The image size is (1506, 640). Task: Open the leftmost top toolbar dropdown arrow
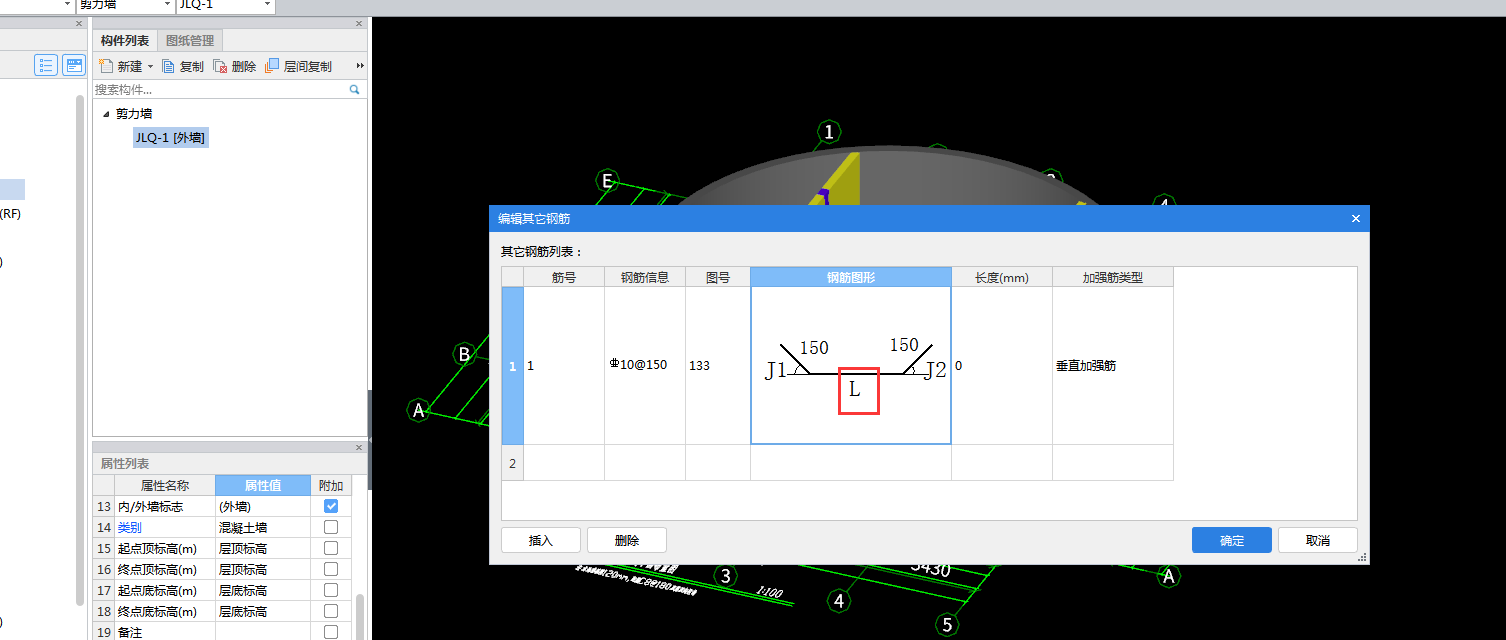(x=68, y=5)
